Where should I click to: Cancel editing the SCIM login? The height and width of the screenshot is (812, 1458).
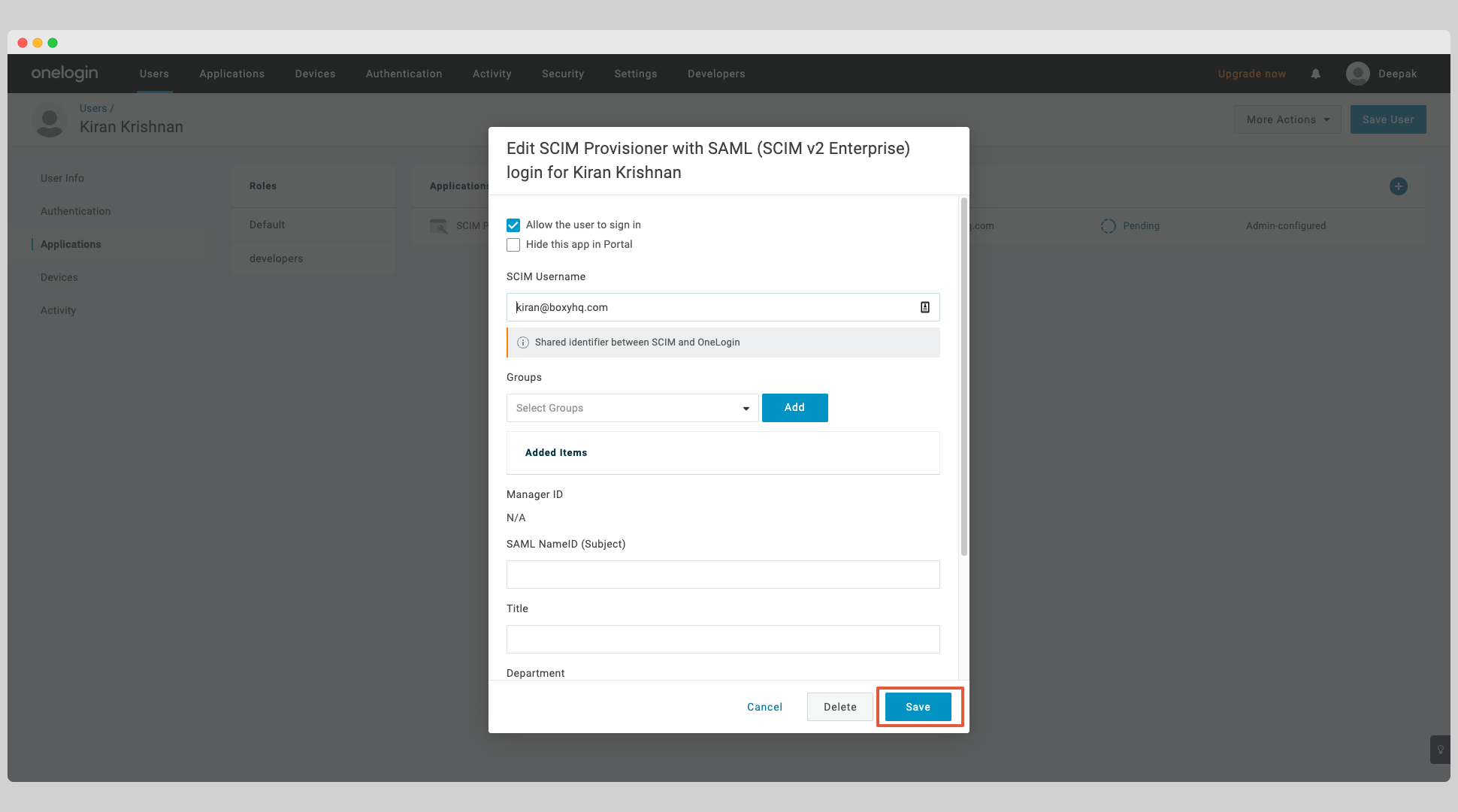[x=764, y=706]
